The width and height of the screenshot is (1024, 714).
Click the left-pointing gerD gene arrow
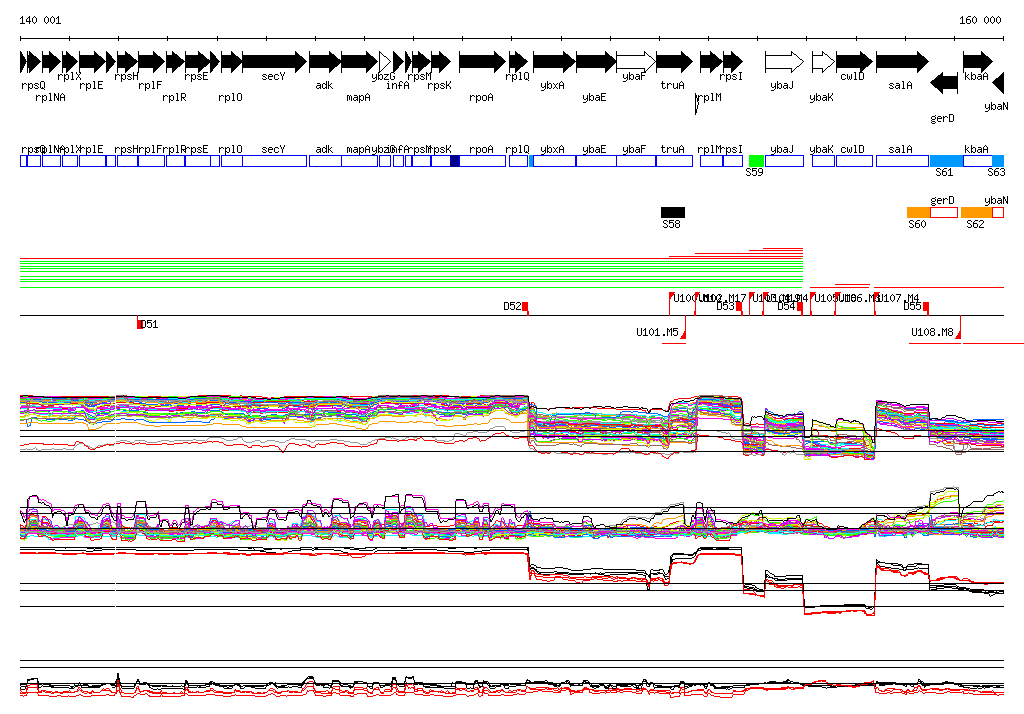pyautogui.click(x=944, y=83)
